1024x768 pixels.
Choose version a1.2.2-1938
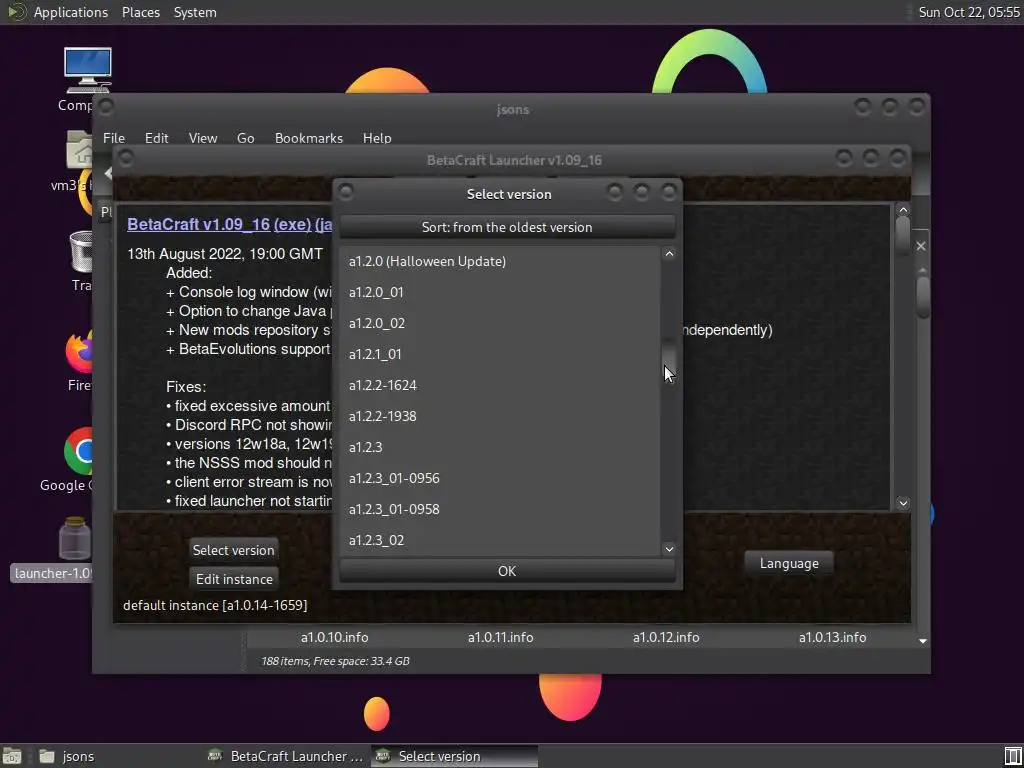click(500, 416)
